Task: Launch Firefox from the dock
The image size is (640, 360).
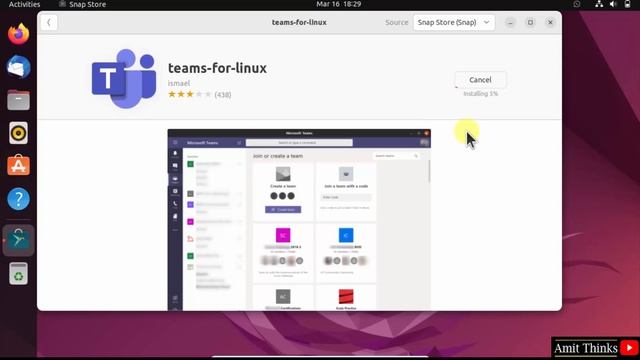Action: [18, 34]
